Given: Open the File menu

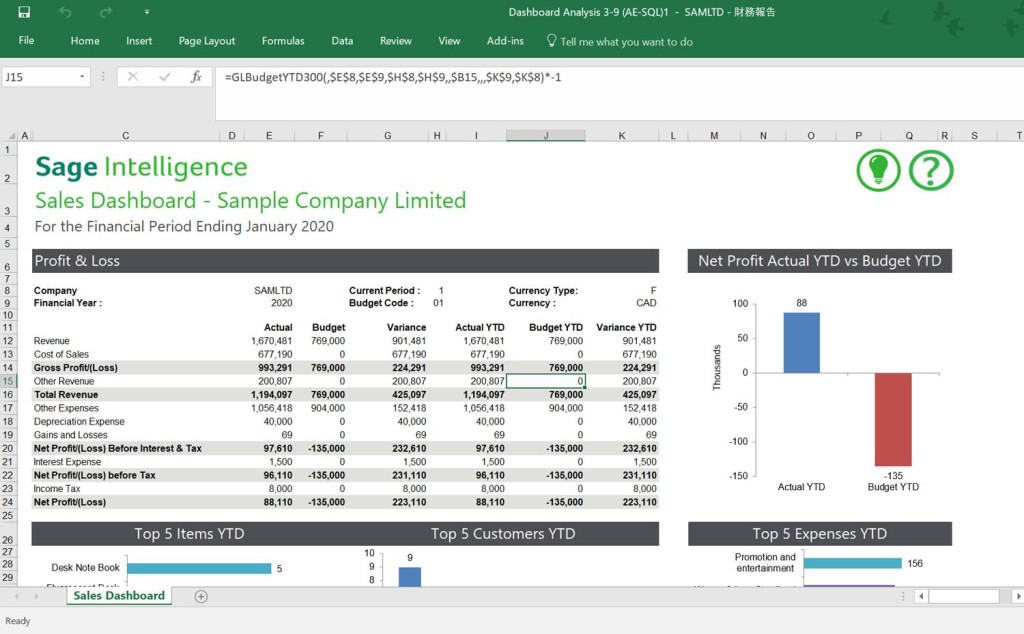Looking at the screenshot, I should 26,40.
